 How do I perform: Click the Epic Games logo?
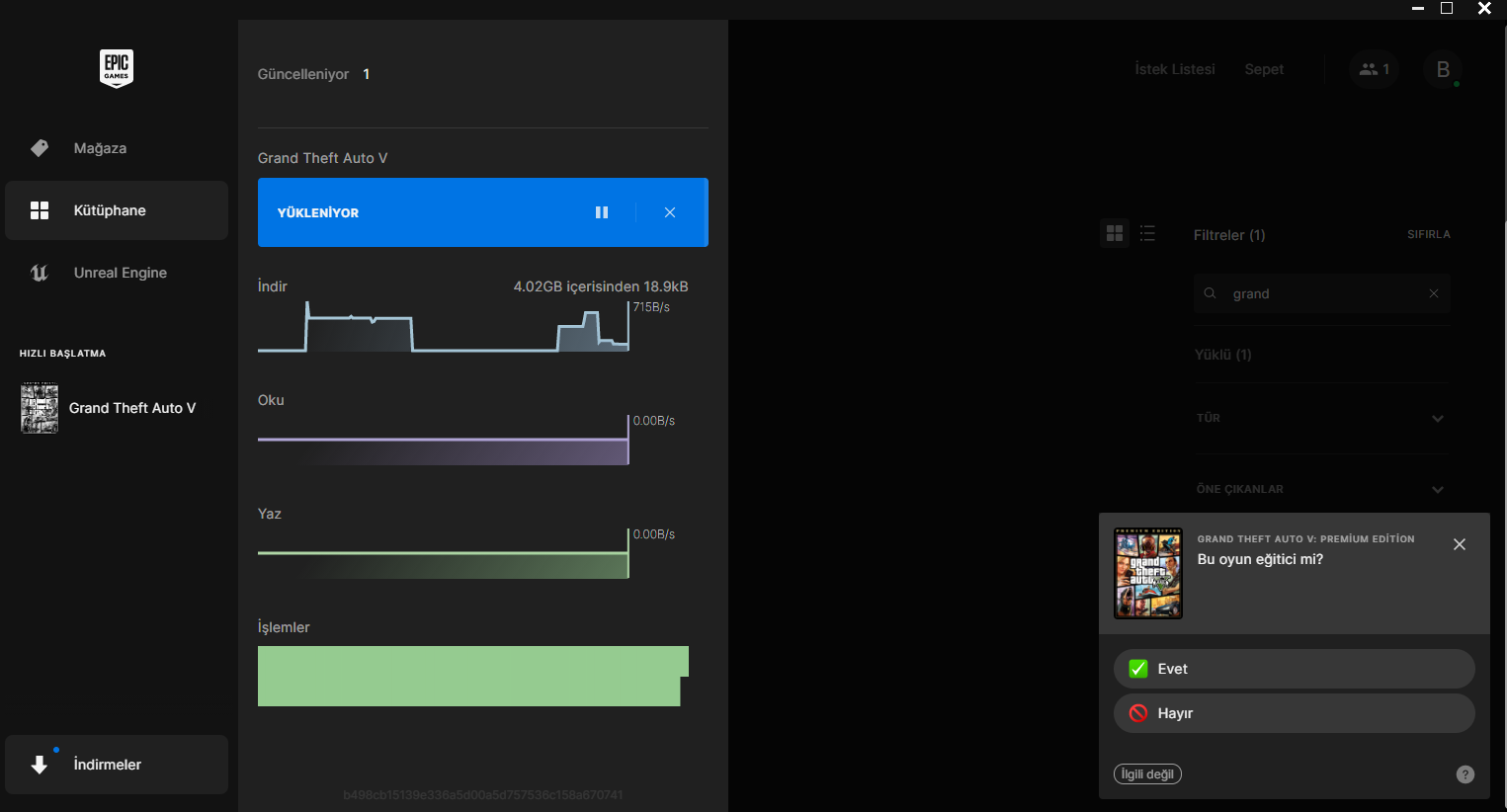[117, 68]
